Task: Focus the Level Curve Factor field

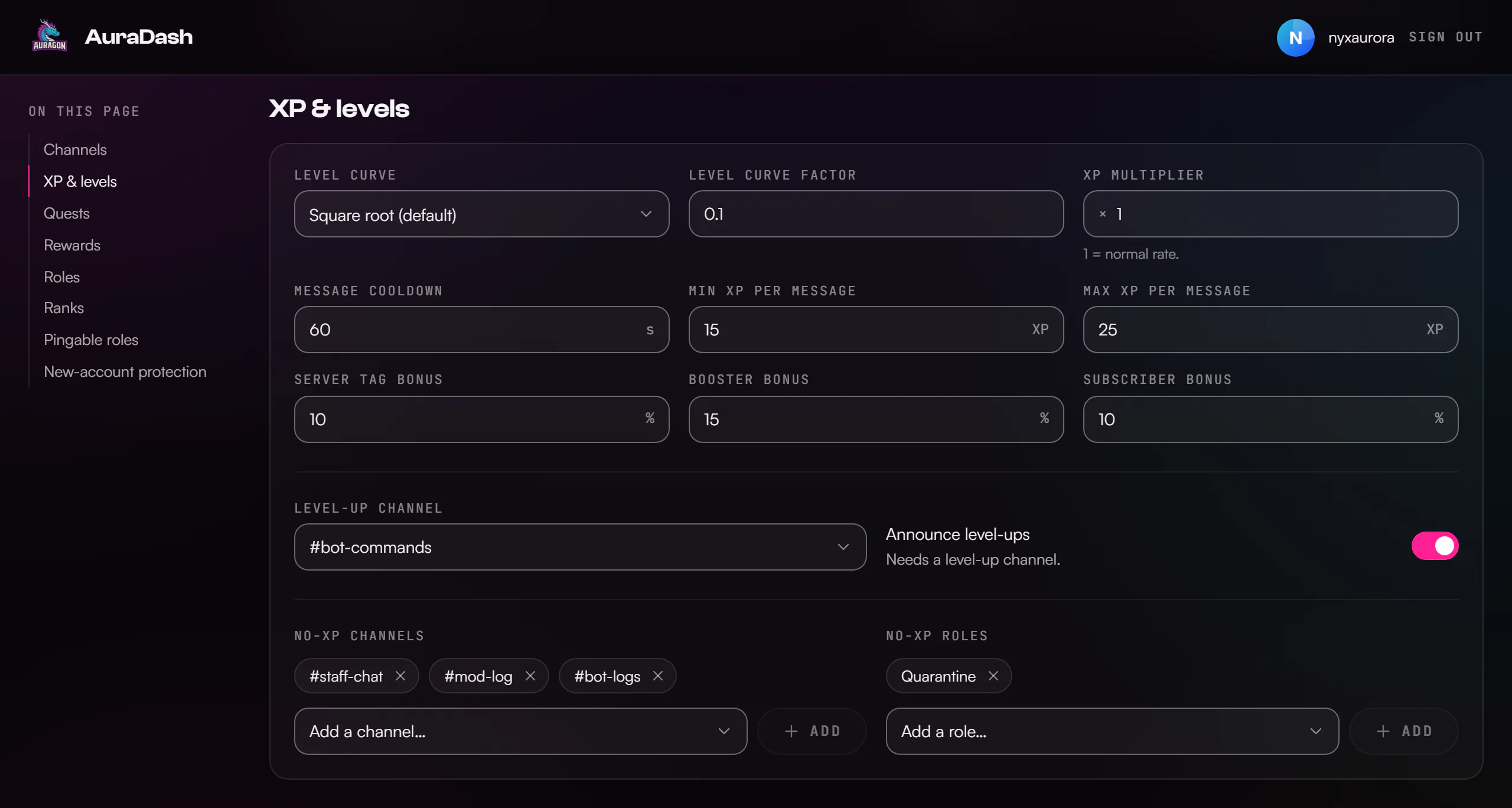Action: [876, 214]
